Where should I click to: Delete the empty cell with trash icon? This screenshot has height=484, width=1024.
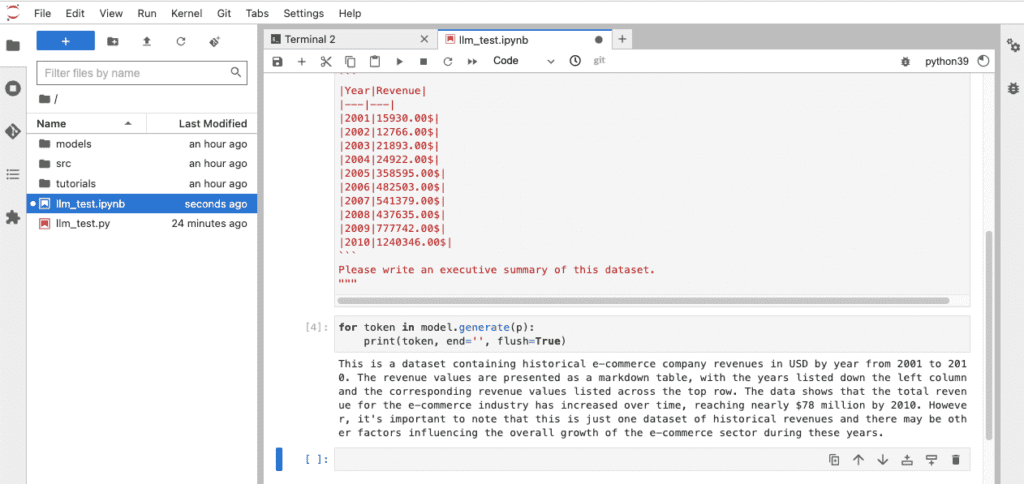[x=956, y=460]
